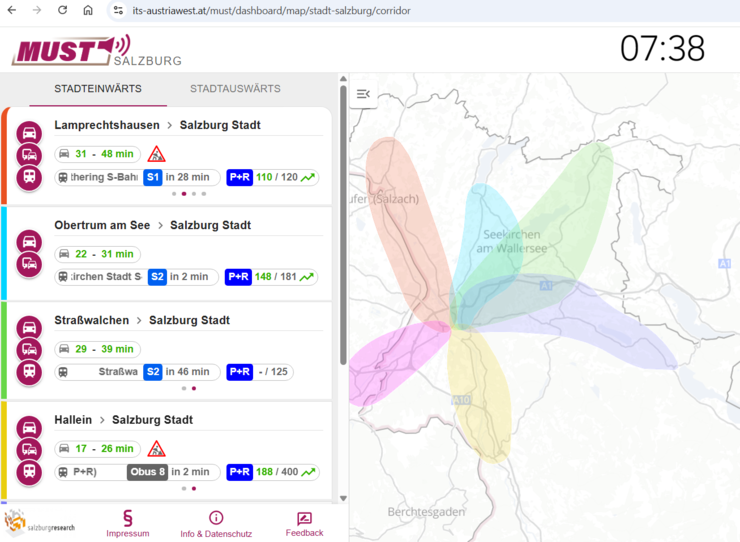This screenshot has width=740, height=542.
Task: Click 31 - 48 min travel time
Action: pos(98,154)
